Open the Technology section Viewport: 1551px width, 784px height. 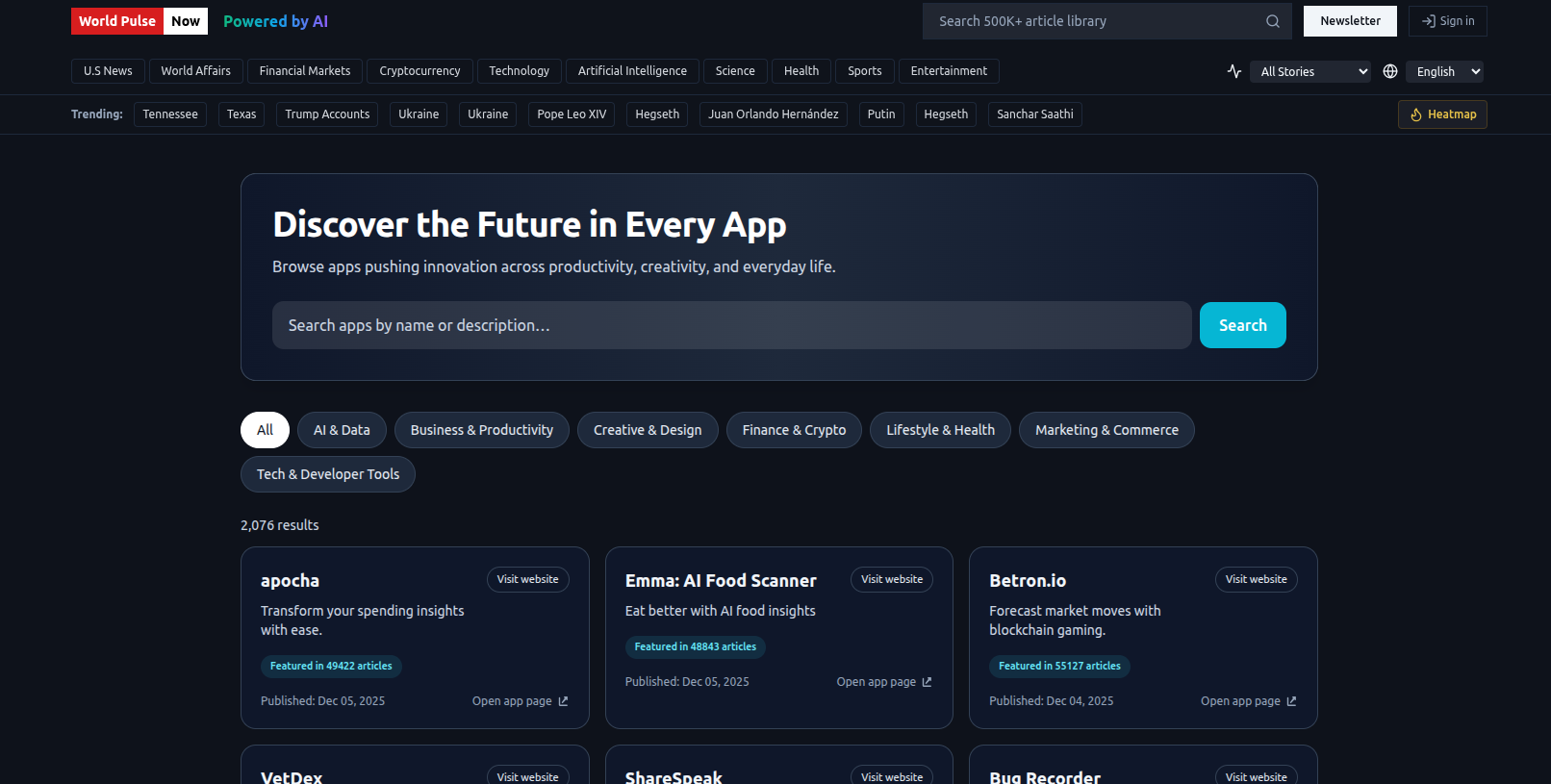point(520,71)
